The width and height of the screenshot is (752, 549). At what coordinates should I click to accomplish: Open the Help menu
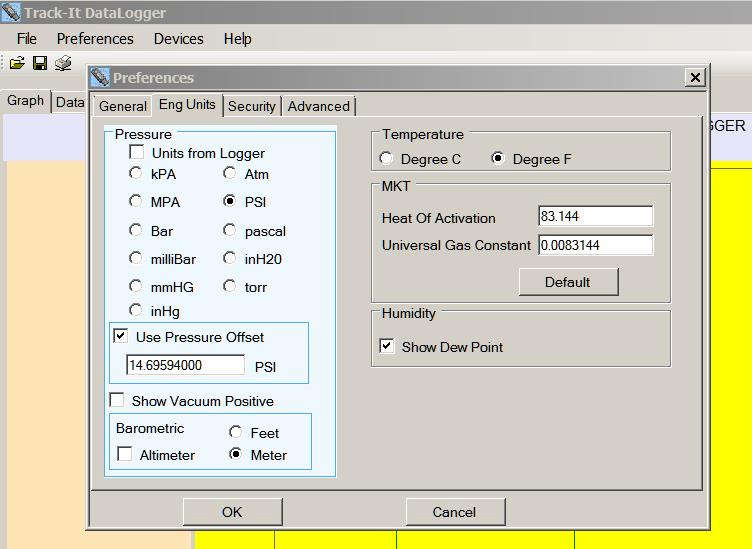(x=237, y=38)
